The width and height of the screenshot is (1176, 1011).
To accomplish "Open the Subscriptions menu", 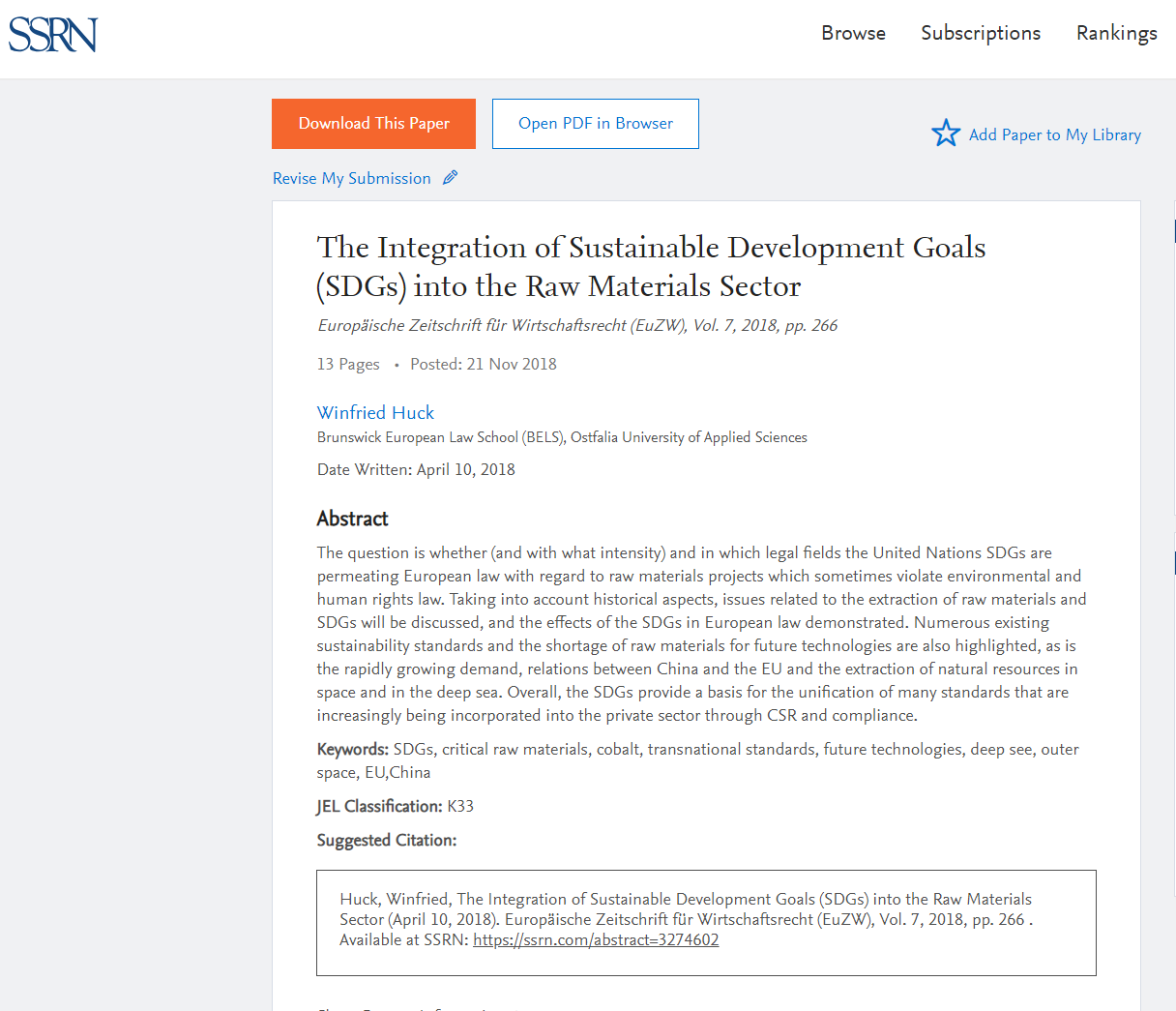I will 981,33.
